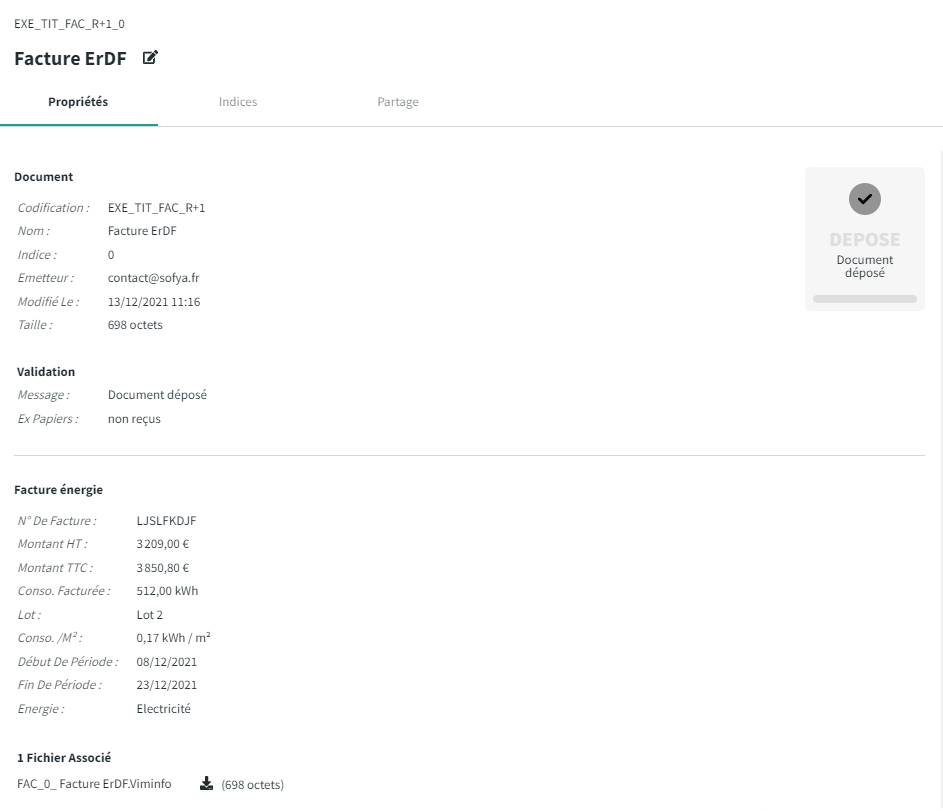Click the Montant HT value 3 209,00 €

[x=163, y=544]
